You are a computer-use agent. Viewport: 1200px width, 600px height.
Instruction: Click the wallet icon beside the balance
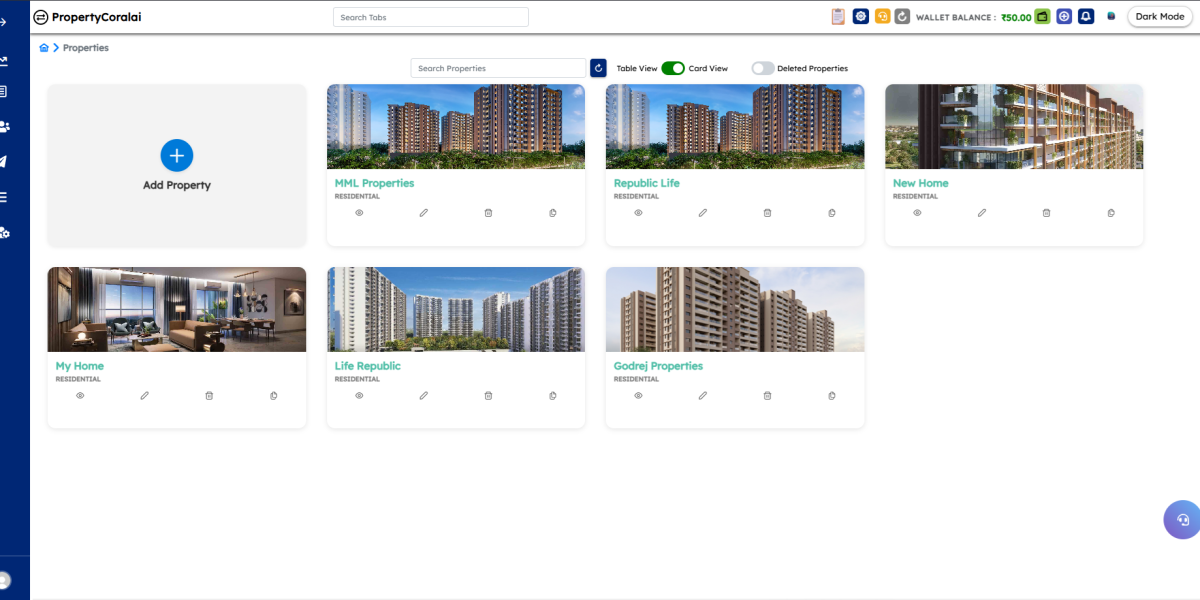(1042, 17)
